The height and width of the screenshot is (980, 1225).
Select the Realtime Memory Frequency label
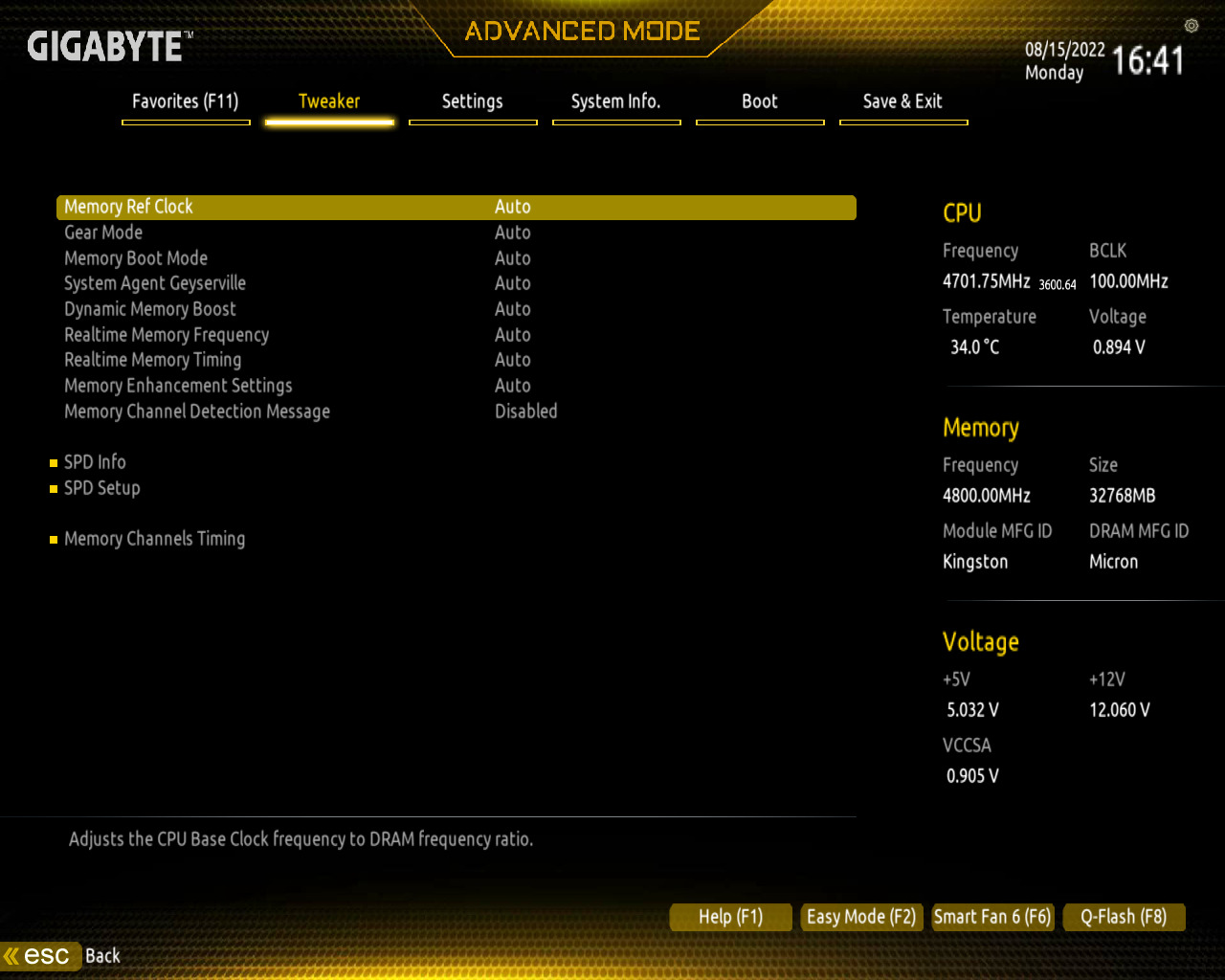tap(167, 335)
